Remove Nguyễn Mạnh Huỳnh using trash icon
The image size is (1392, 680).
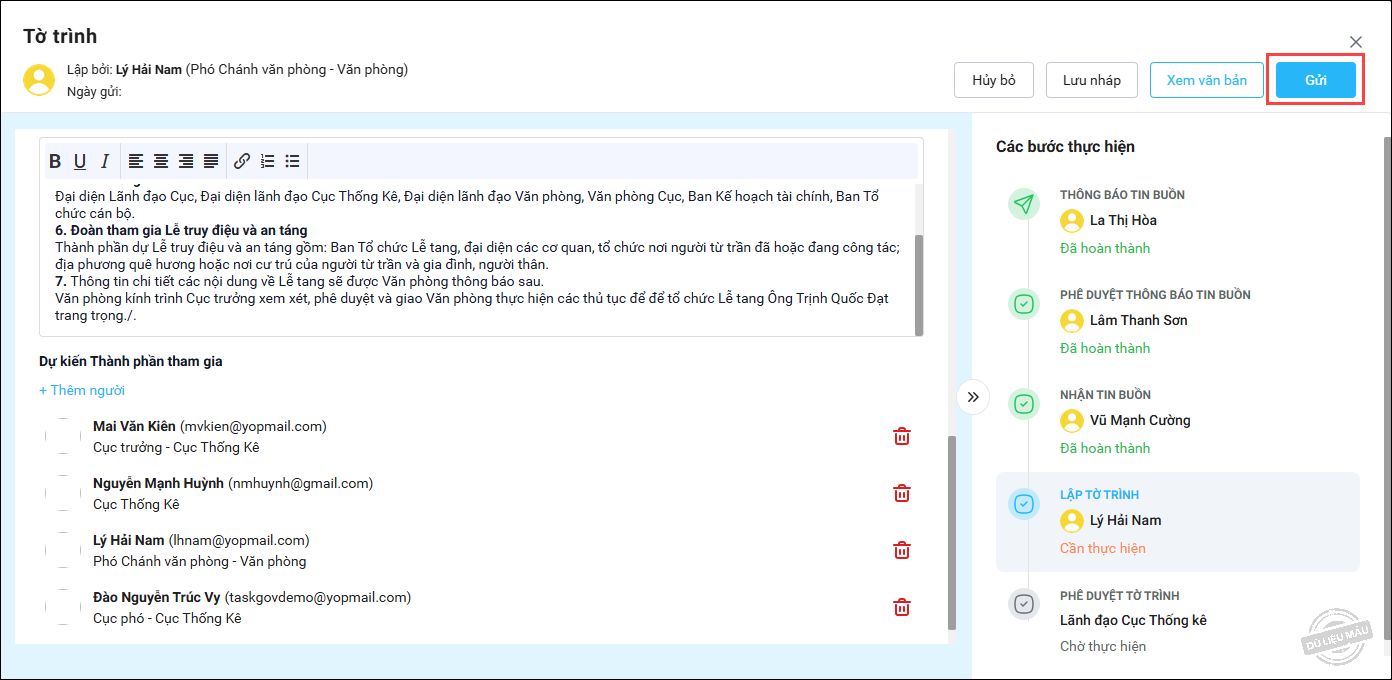[x=901, y=493]
